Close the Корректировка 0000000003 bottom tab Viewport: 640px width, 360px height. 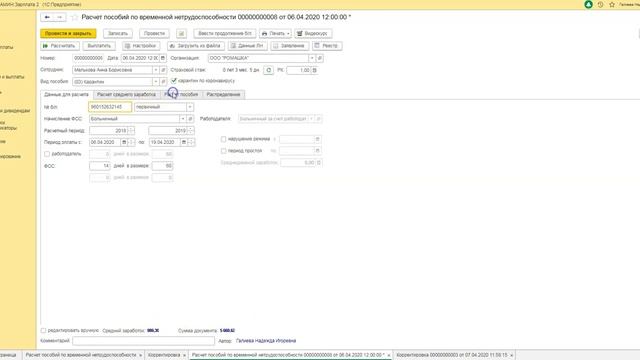pyautogui.click(x=511, y=356)
